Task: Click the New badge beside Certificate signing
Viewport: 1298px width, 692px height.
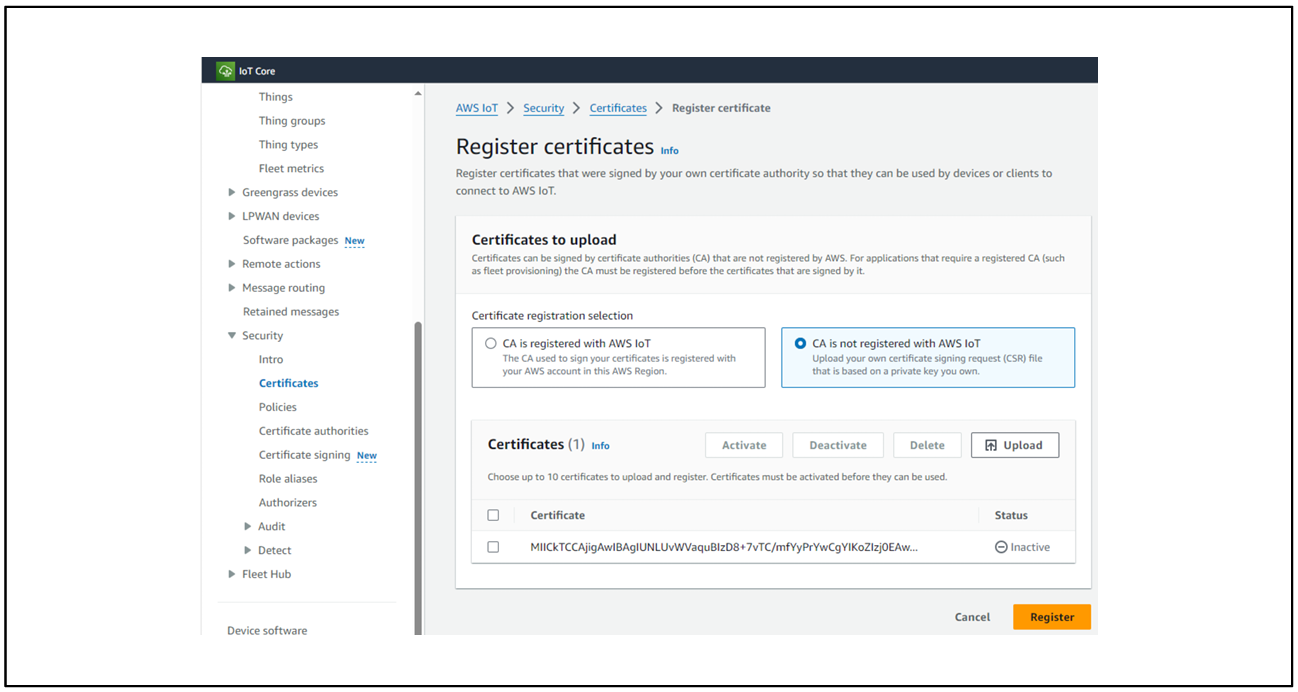Action: coord(367,456)
